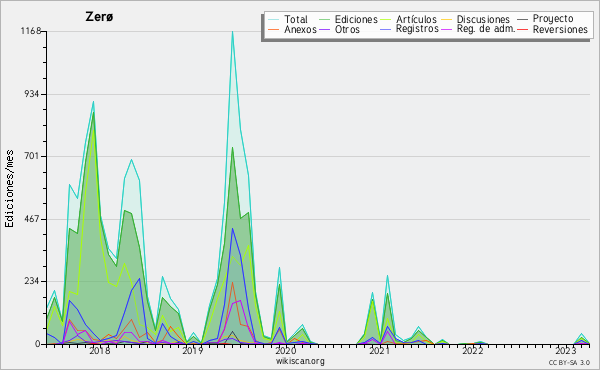The height and width of the screenshot is (370, 600).
Task: Click the y-axis value 934
Action: tap(33, 94)
